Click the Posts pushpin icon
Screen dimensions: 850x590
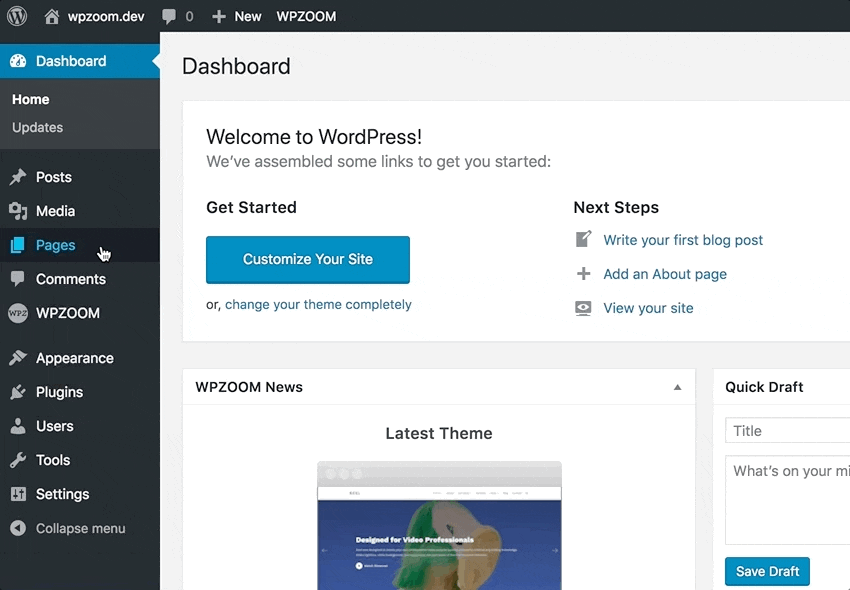[18, 177]
